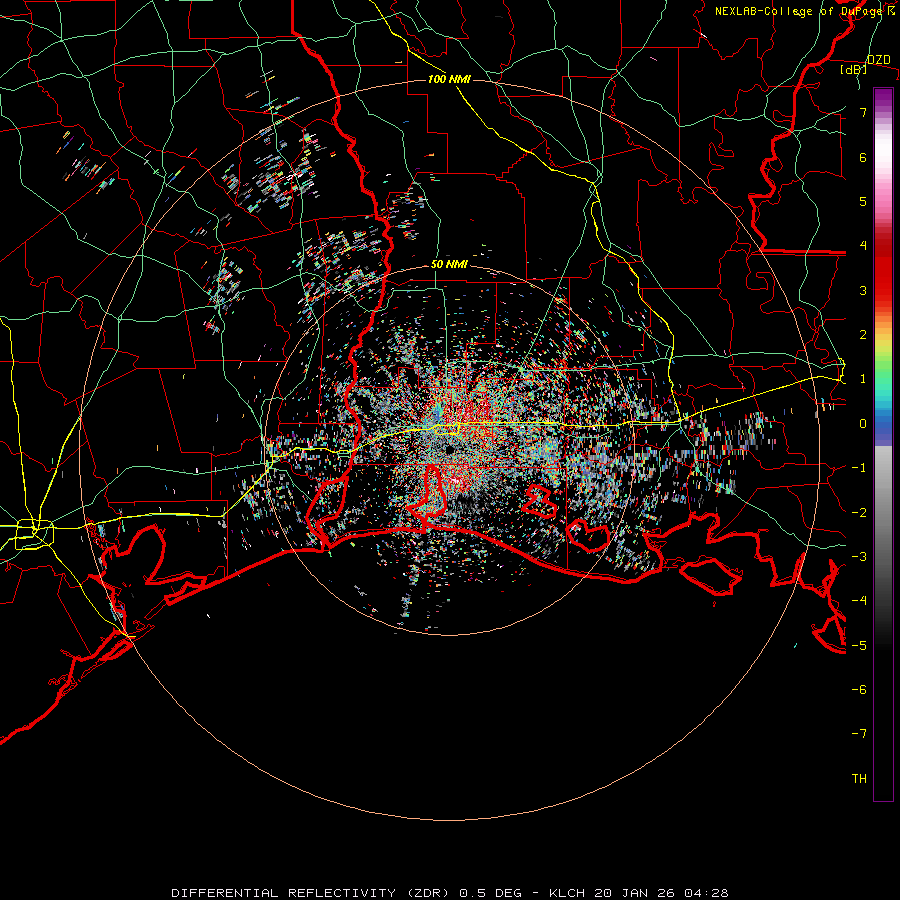
Task: Click the "KLCH" station ID in caption
Action: click(567, 893)
